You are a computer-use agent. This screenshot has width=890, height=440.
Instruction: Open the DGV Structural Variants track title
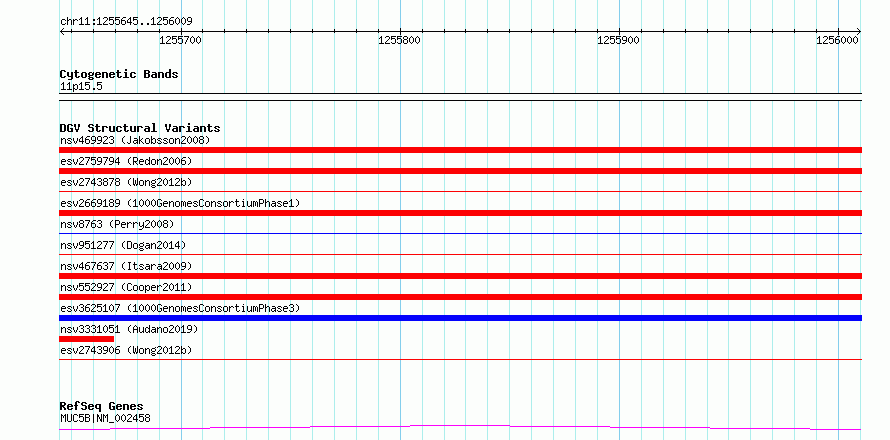coord(140,128)
